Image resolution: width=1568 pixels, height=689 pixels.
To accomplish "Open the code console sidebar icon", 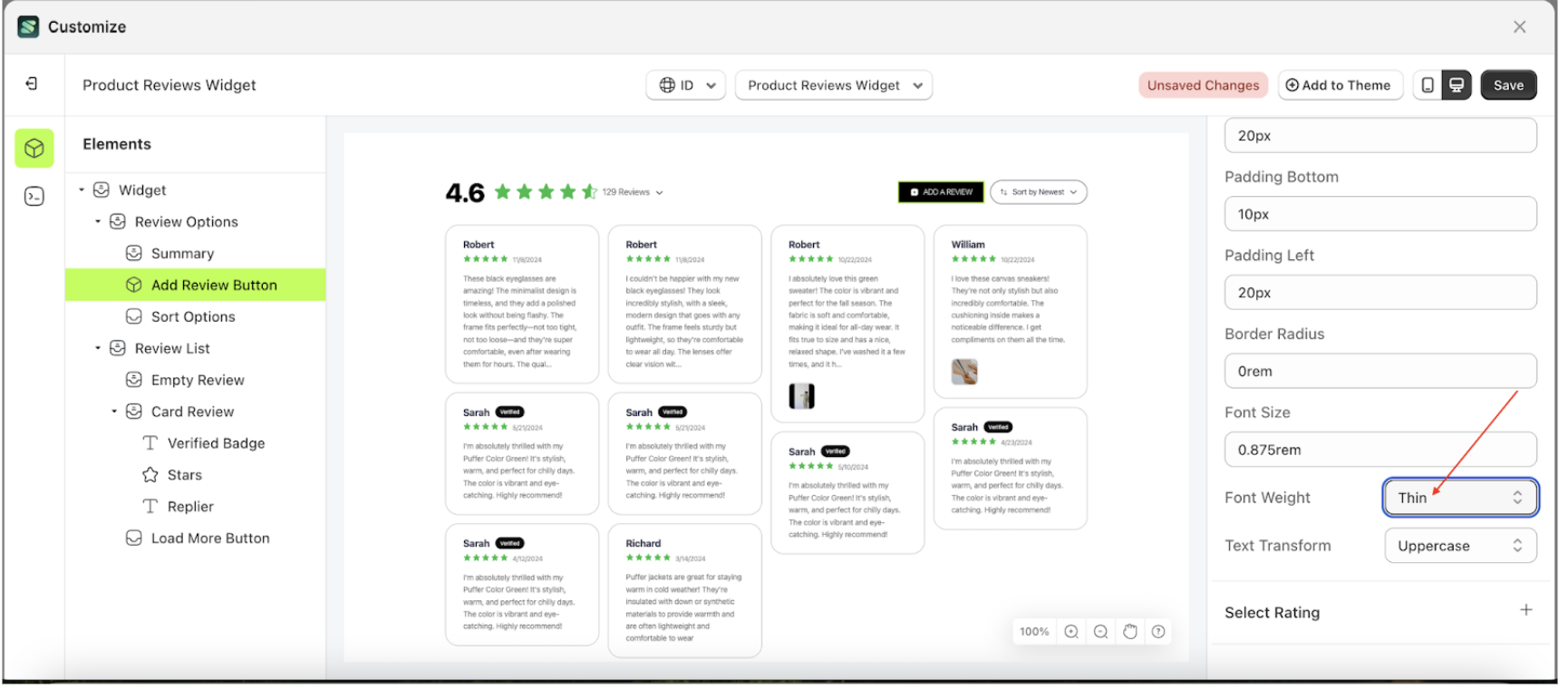I will [x=34, y=196].
